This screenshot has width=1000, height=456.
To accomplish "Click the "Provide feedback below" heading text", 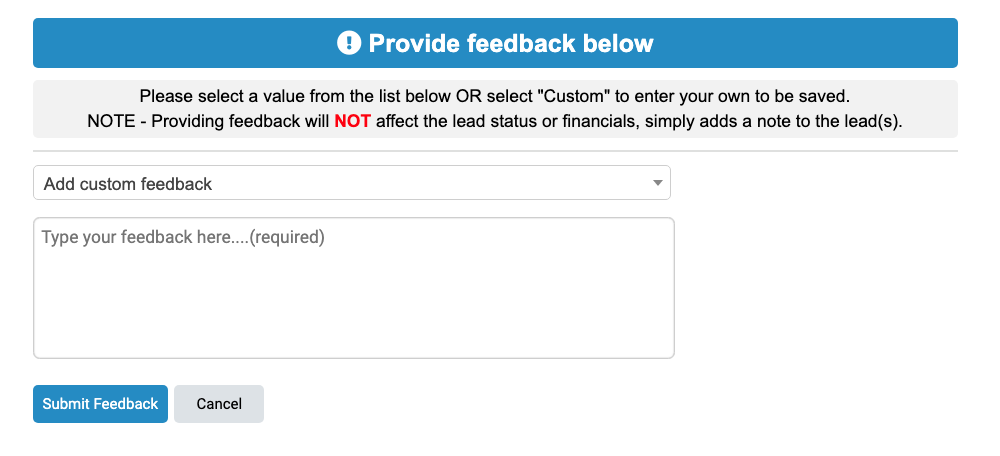I will pyautogui.click(x=511, y=43).
